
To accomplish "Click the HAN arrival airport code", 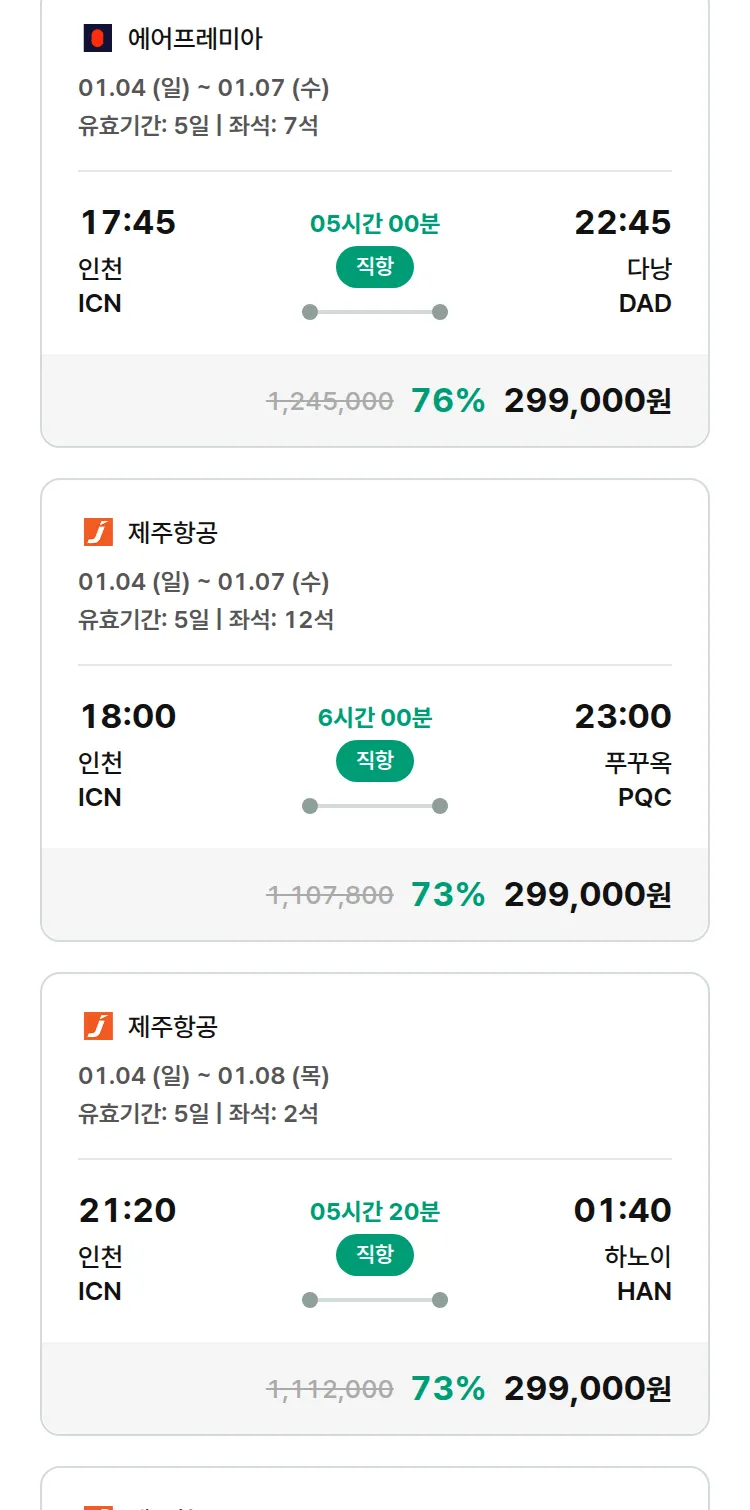I will tap(644, 1292).
